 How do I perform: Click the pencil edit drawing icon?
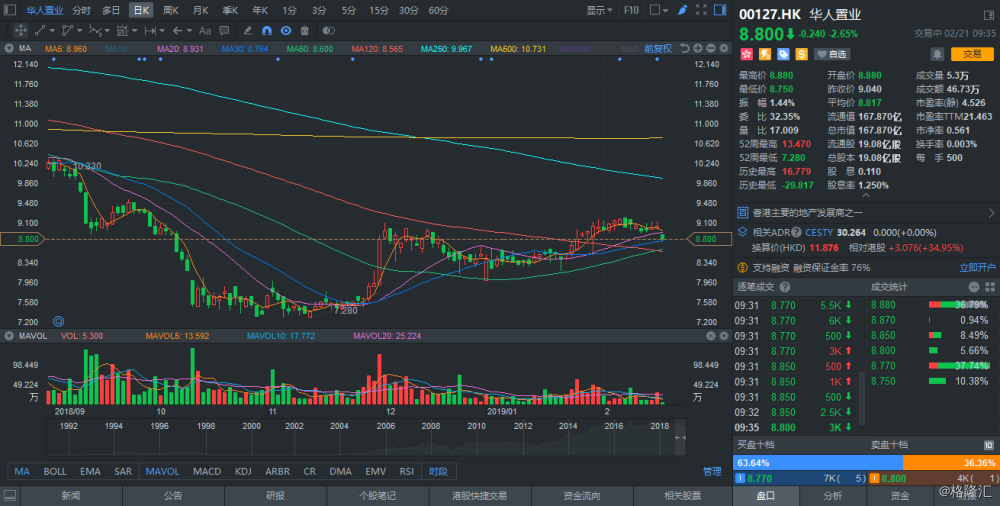tap(248, 30)
